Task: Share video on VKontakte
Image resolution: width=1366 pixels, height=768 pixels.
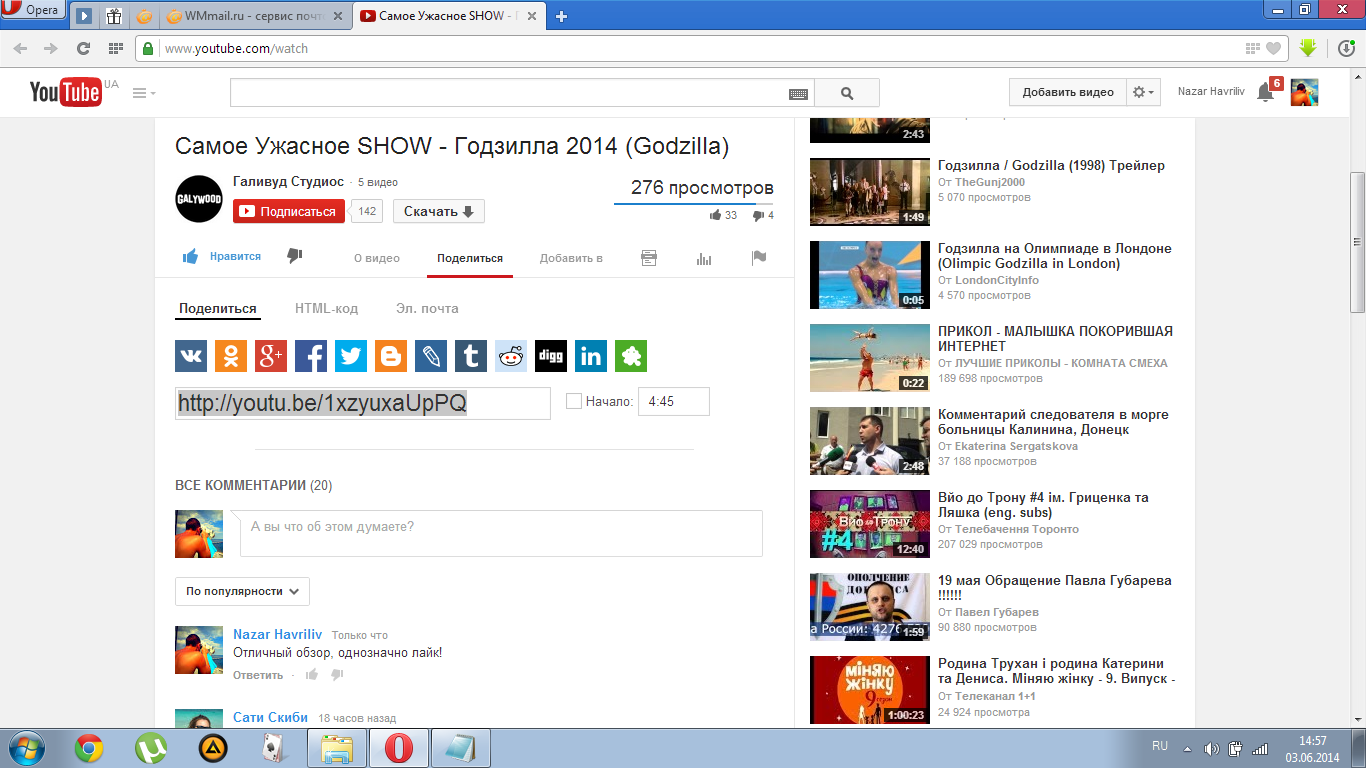Action: pos(191,356)
